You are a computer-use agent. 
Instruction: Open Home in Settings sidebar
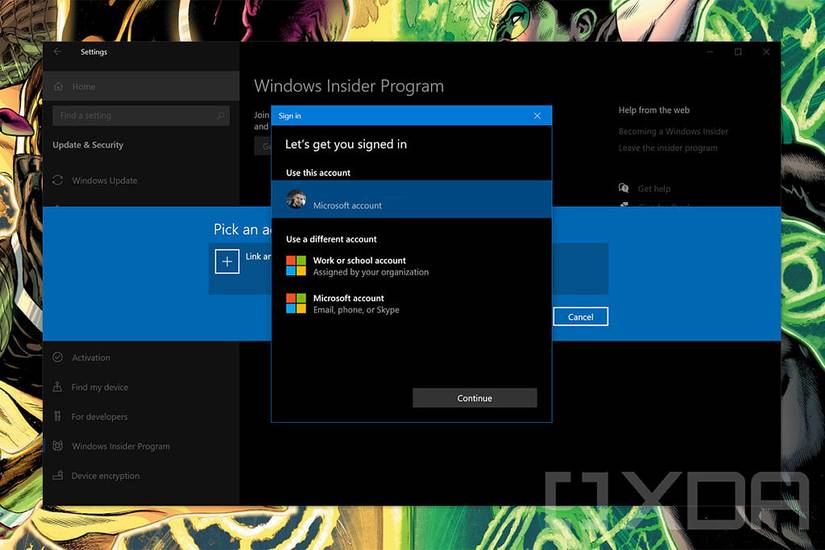141,86
